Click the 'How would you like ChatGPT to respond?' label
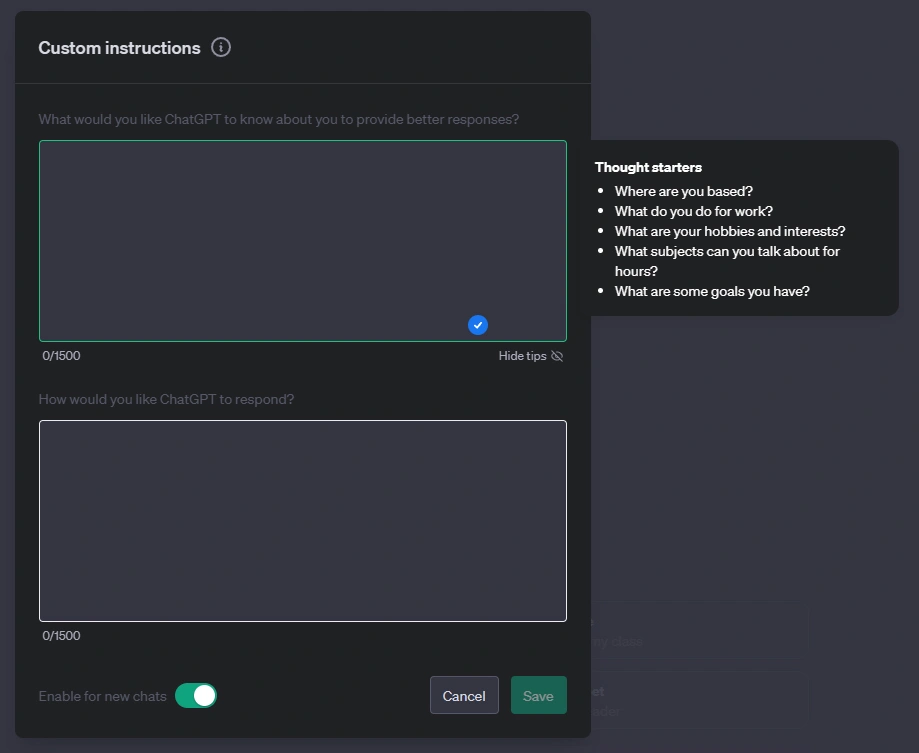Screen dimensions: 919x753 click(x=166, y=400)
